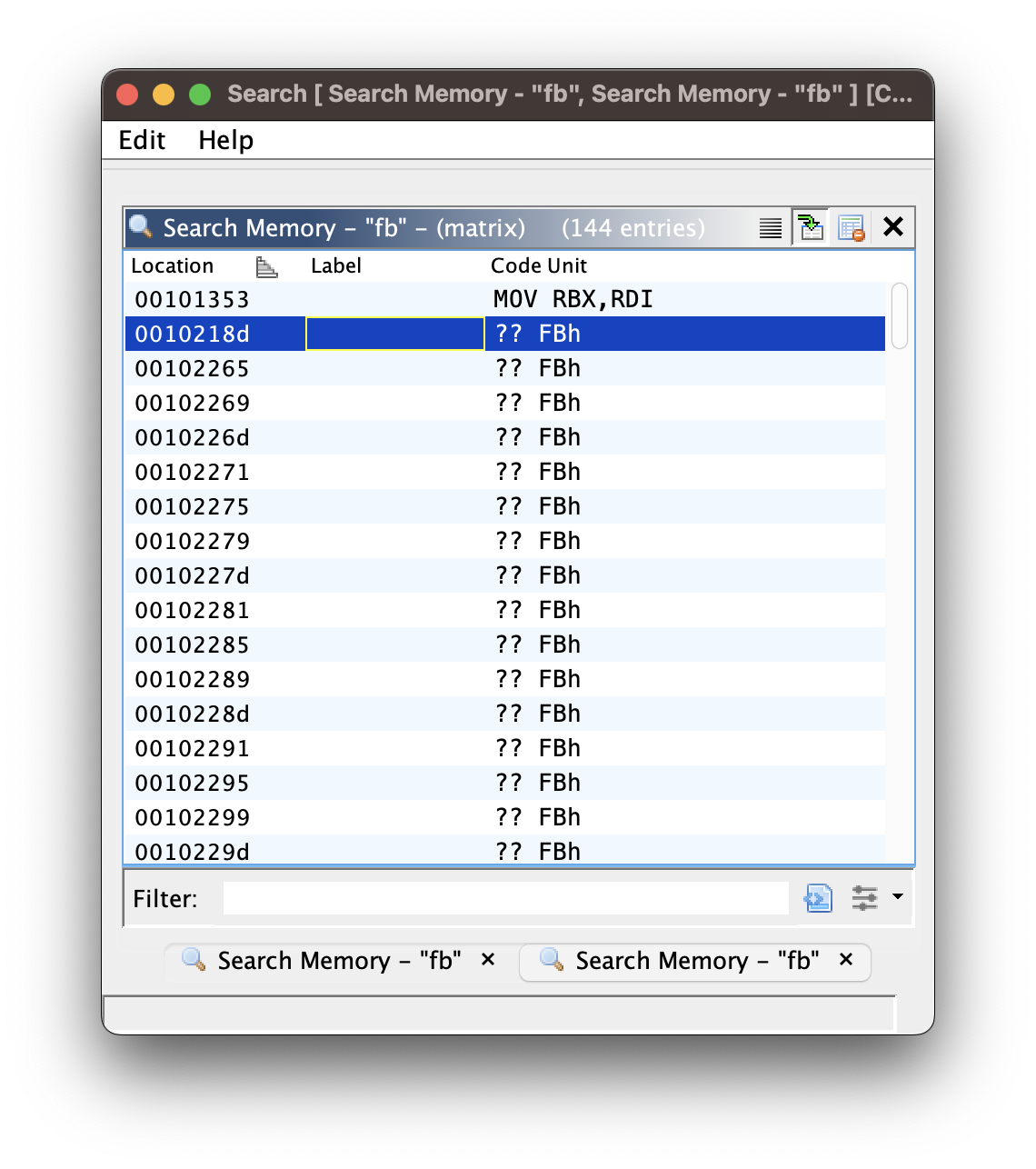Close the second Search Memory "fb" tab
1036x1169 pixels.
(846, 959)
